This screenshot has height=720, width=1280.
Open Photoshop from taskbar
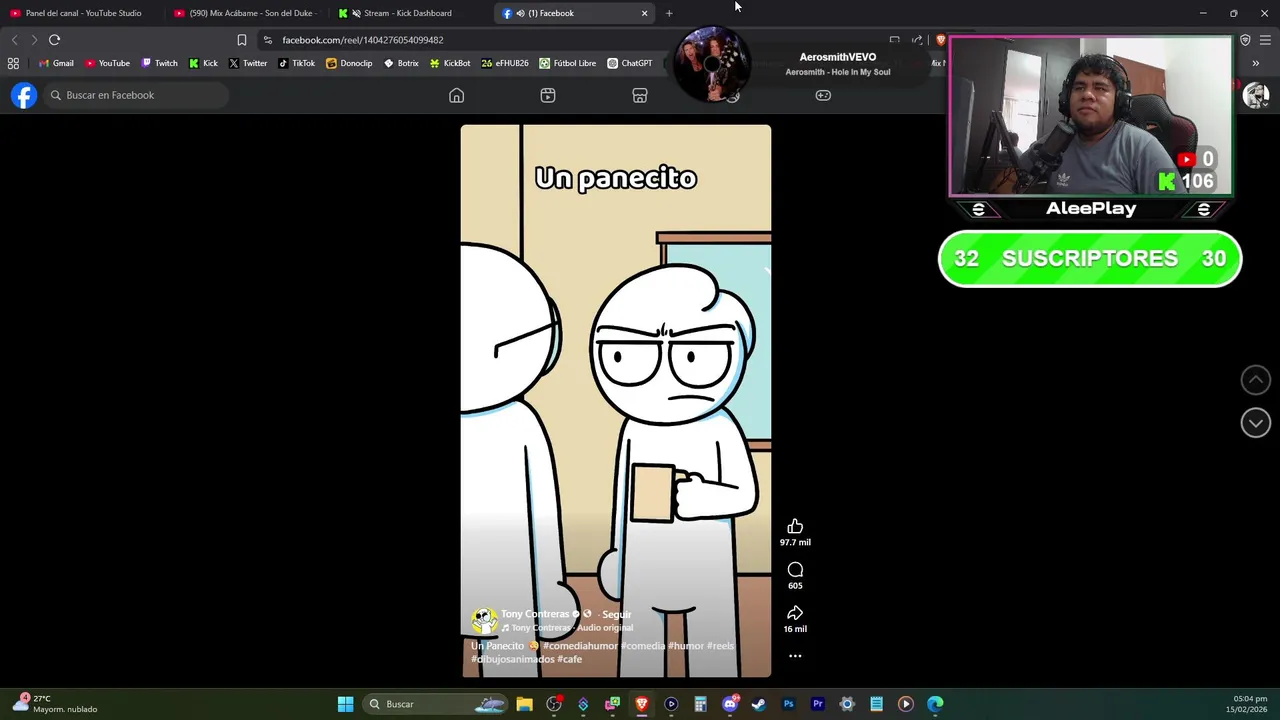click(788, 704)
